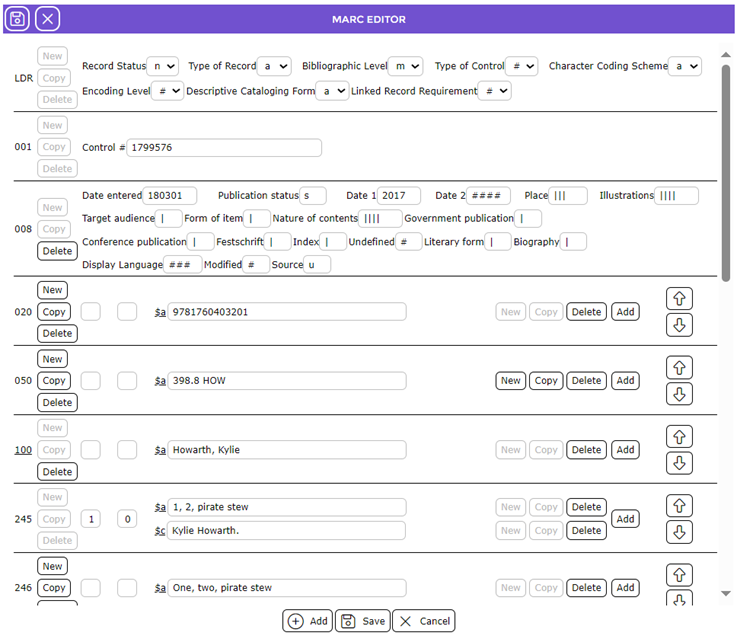Open the Descriptive Cataloging Form dropdown
Image resolution: width=737 pixels, height=639 pixels.
click(332, 91)
